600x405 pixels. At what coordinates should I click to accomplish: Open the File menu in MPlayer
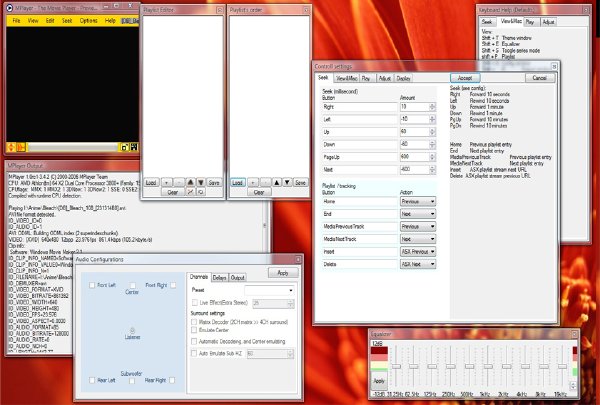coord(16,21)
